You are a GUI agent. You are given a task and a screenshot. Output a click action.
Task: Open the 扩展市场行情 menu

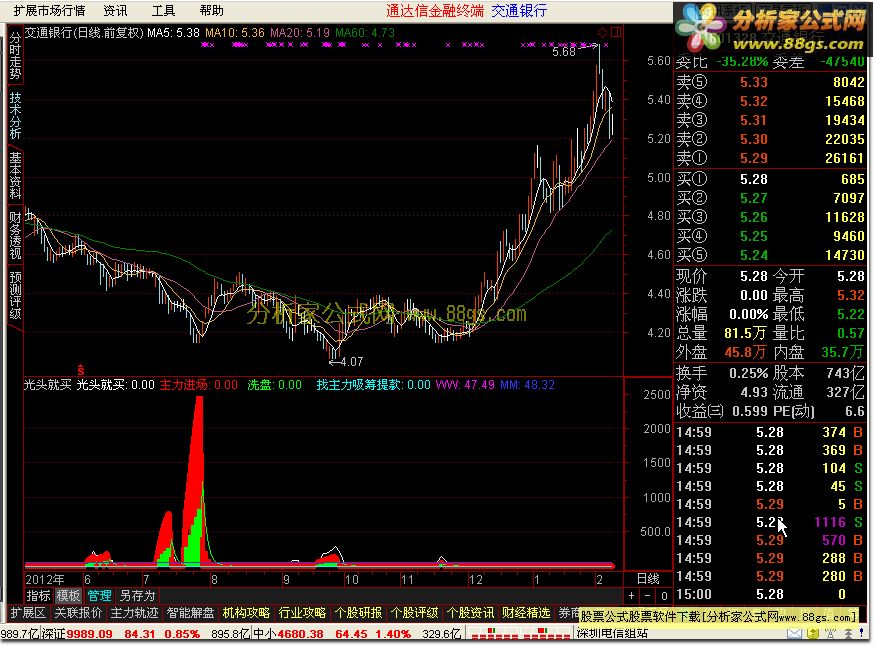[x=49, y=10]
